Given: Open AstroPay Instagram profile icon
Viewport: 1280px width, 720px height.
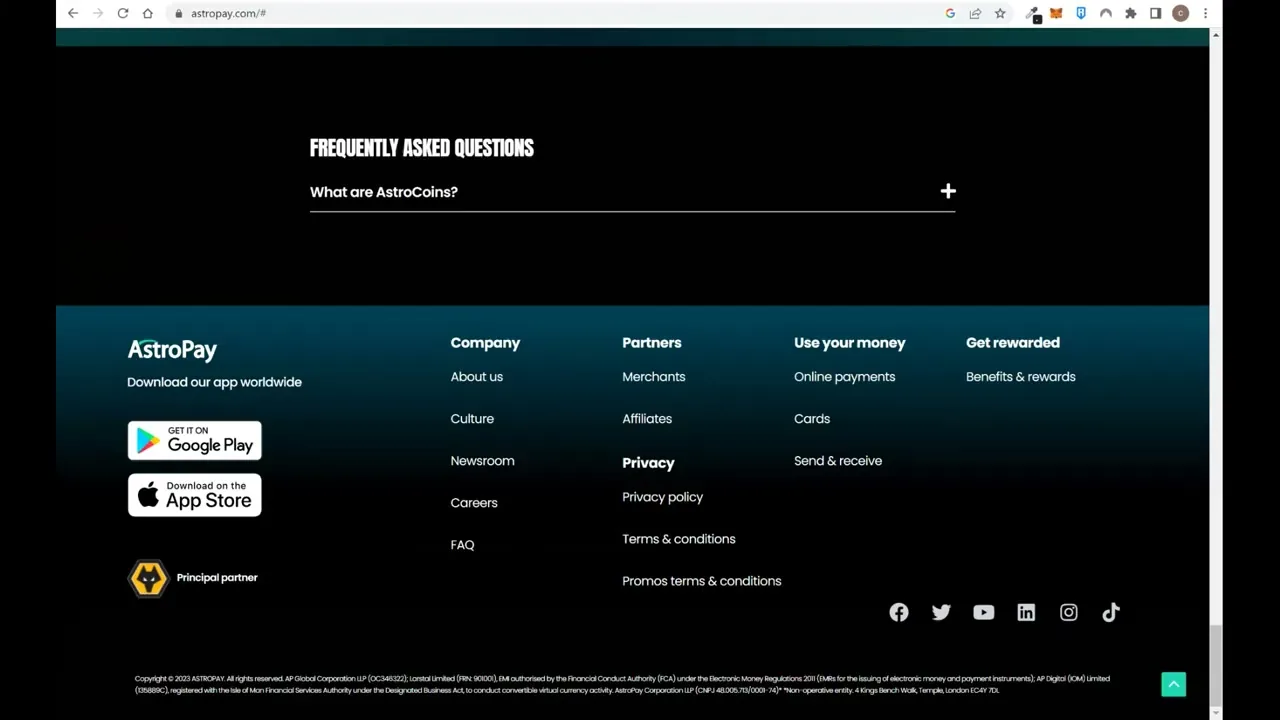Looking at the screenshot, I should (1069, 612).
